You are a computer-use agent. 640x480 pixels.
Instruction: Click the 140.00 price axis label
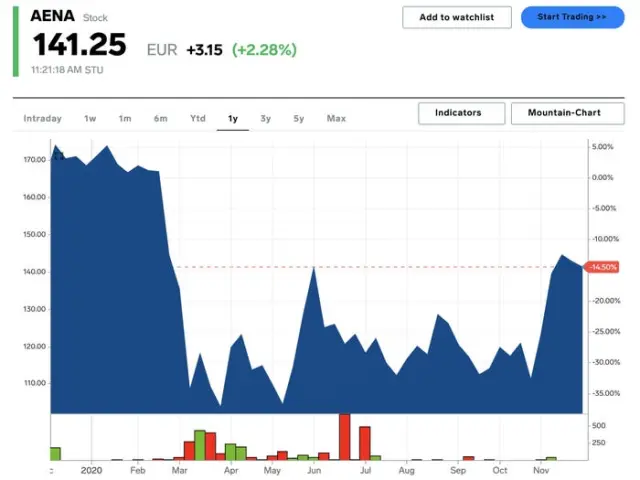[x=34, y=272]
